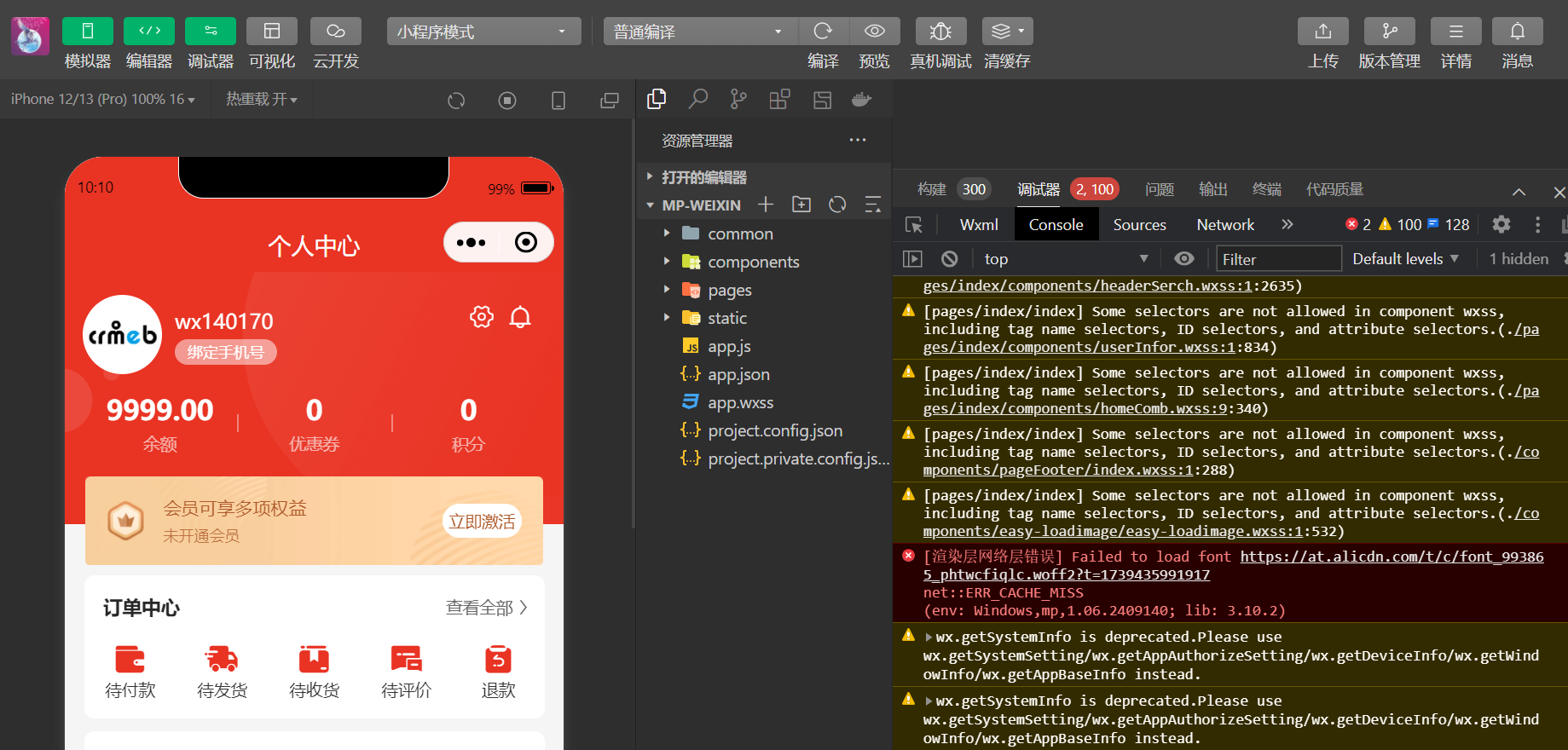Click the element inspector picker icon
The image size is (1568, 750).
[x=914, y=225]
